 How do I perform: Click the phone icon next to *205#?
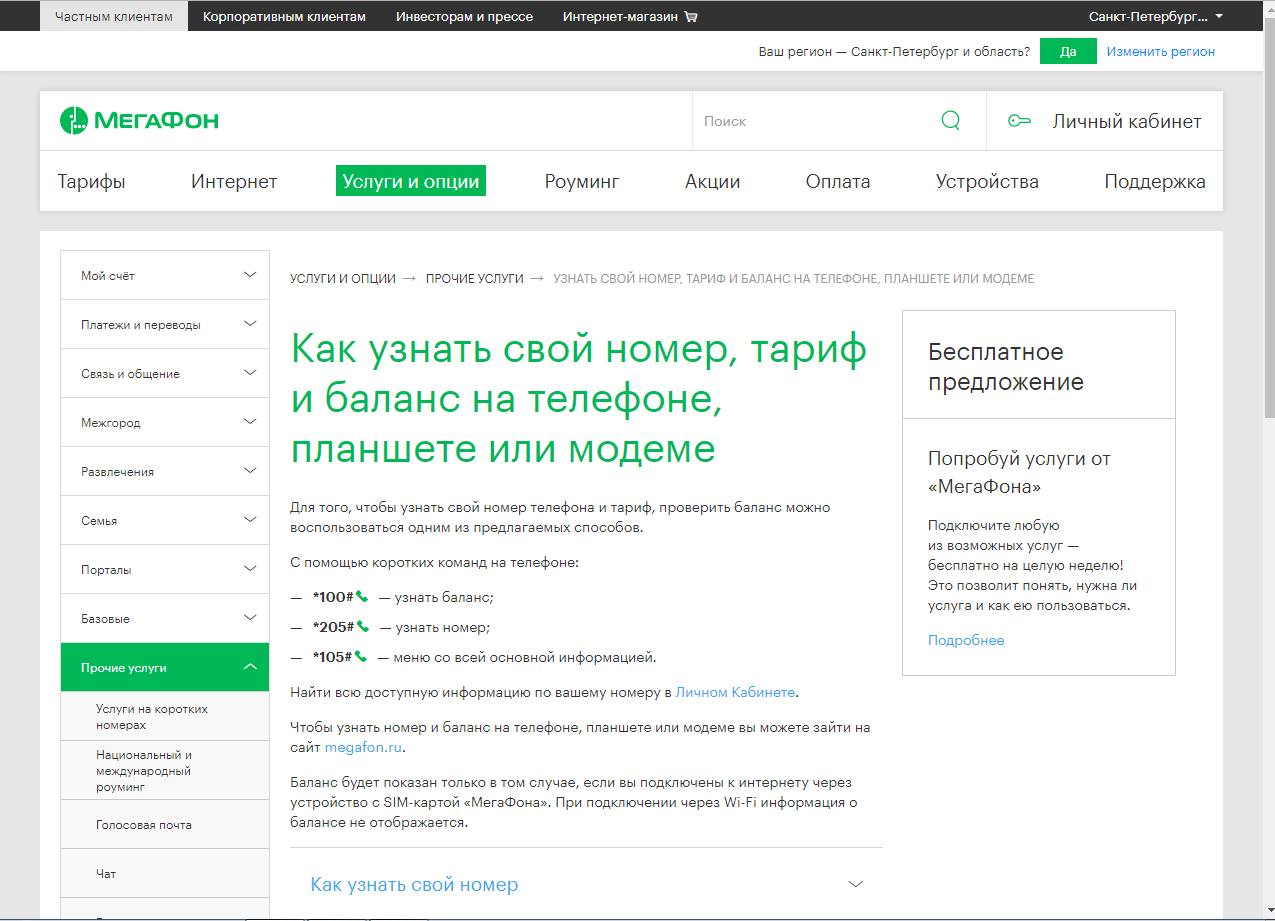click(362, 627)
